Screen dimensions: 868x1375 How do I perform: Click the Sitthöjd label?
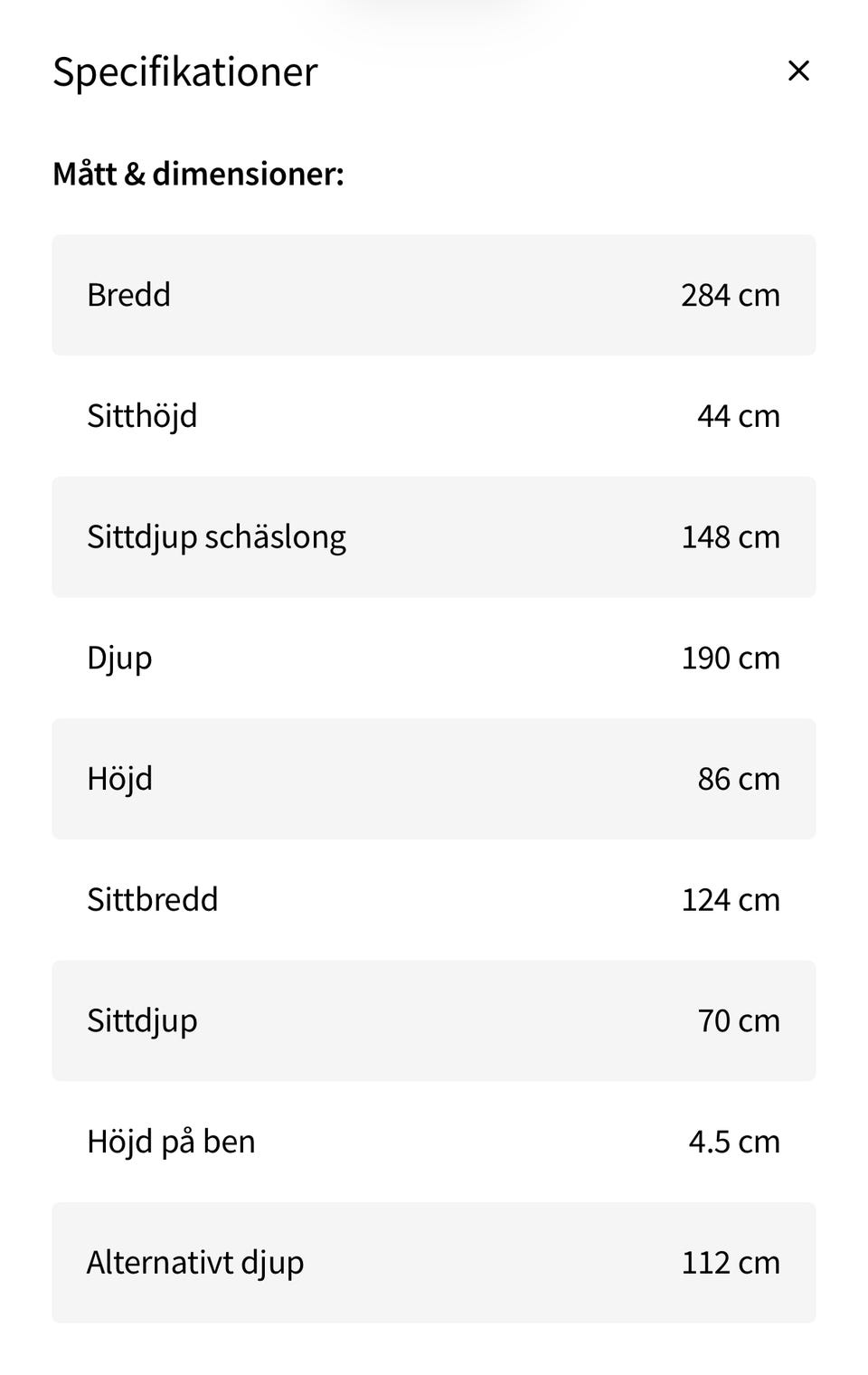(x=142, y=416)
